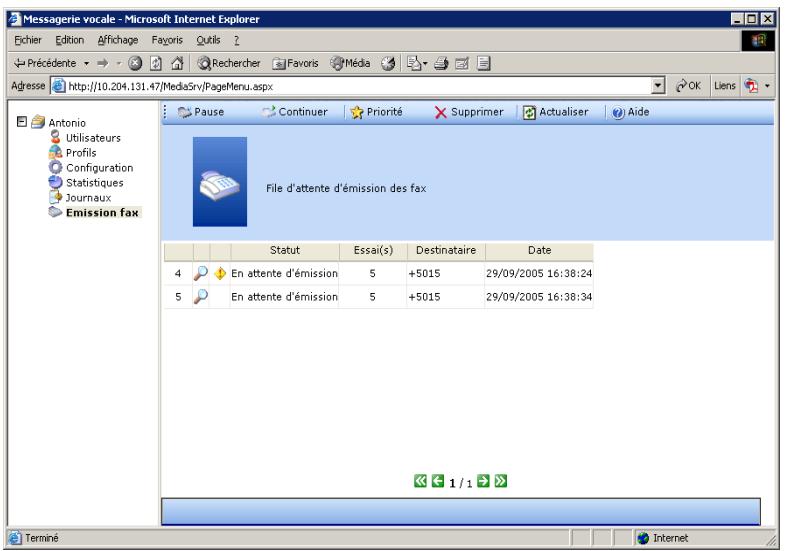Click Rechercher in the browser toolbar

click(x=229, y=63)
